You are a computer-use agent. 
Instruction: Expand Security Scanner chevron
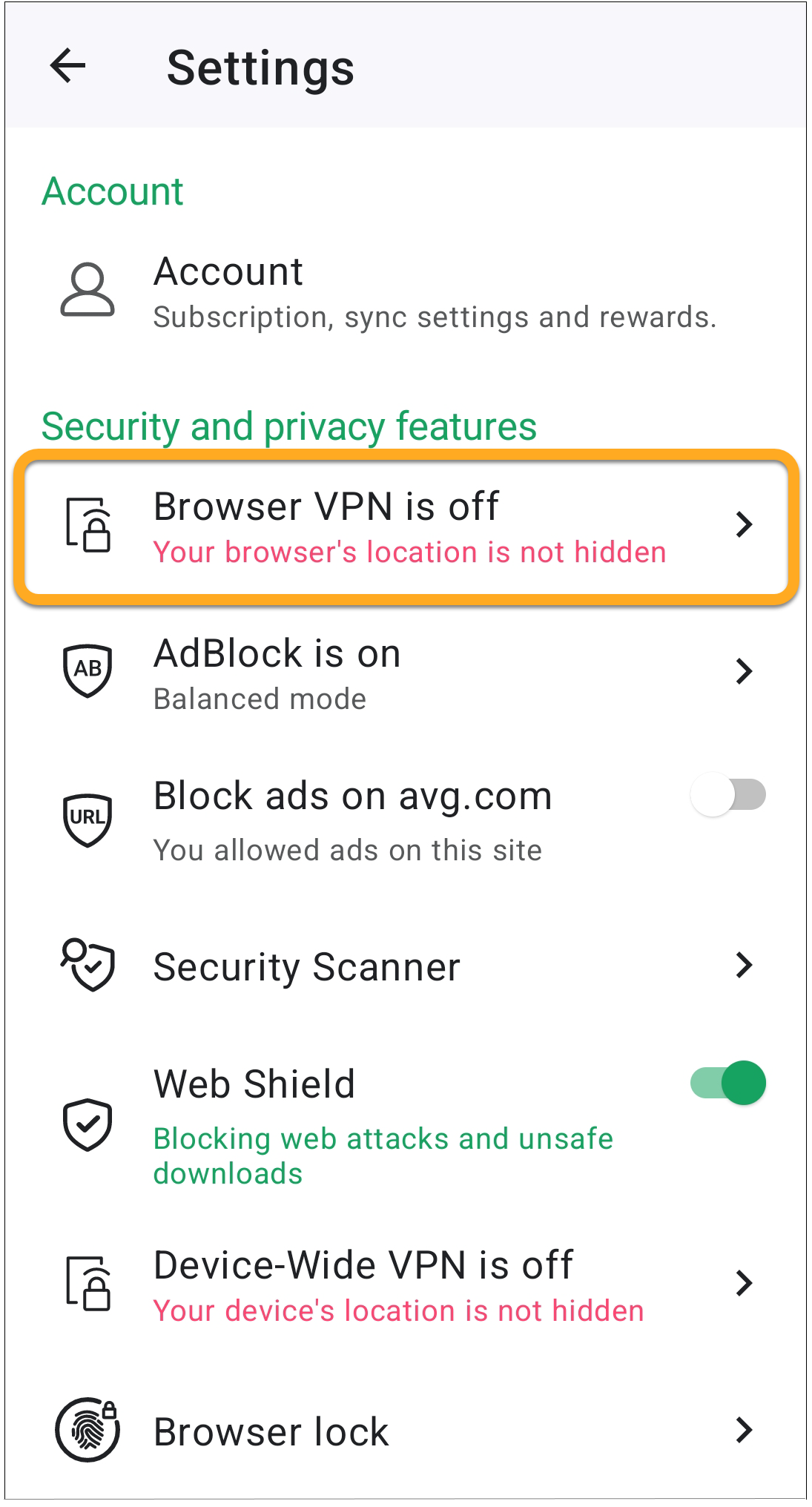(744, 966)
